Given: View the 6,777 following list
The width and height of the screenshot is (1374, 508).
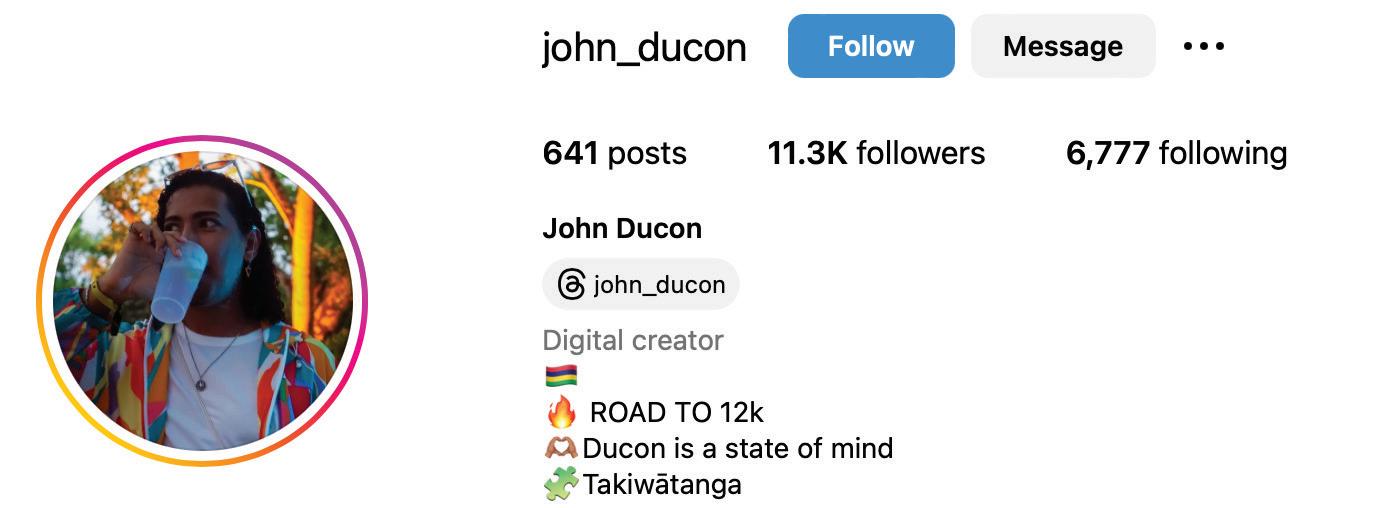Looking at the screenshot, I should tap(1177, 153).
